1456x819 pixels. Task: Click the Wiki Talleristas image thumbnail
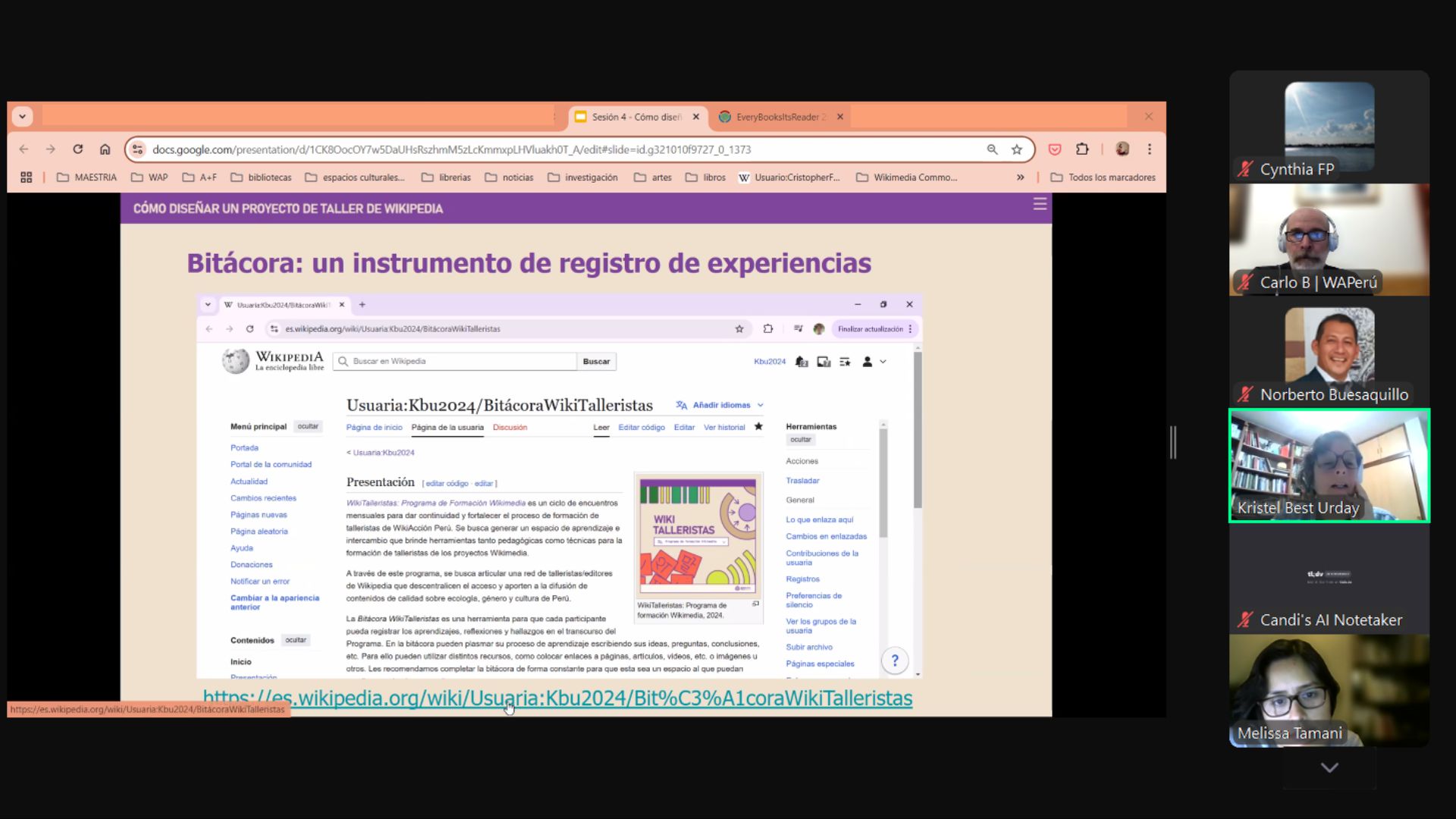tap(698, 535)
